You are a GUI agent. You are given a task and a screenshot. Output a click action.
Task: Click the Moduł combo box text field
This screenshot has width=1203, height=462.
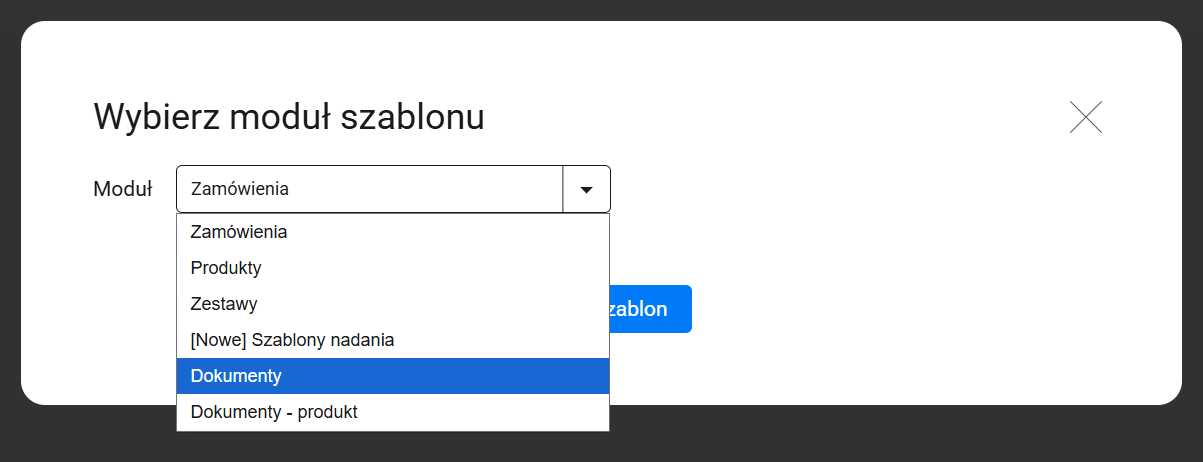pyautogui.click(x=370, y=189)
